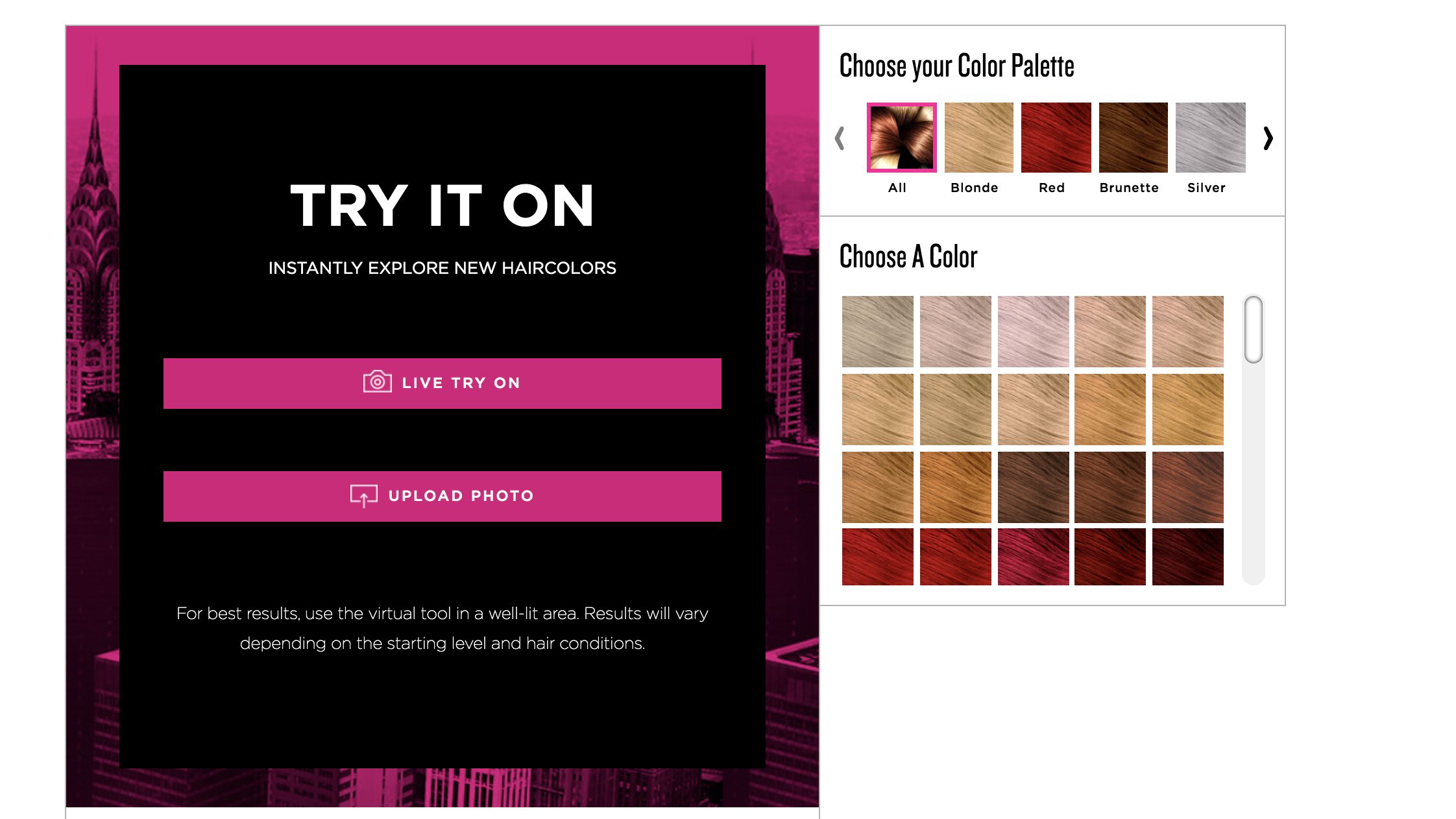Select the bright red swatch, first in fourth row
This screenshot has height=819, width=1456.
[878, 557]
